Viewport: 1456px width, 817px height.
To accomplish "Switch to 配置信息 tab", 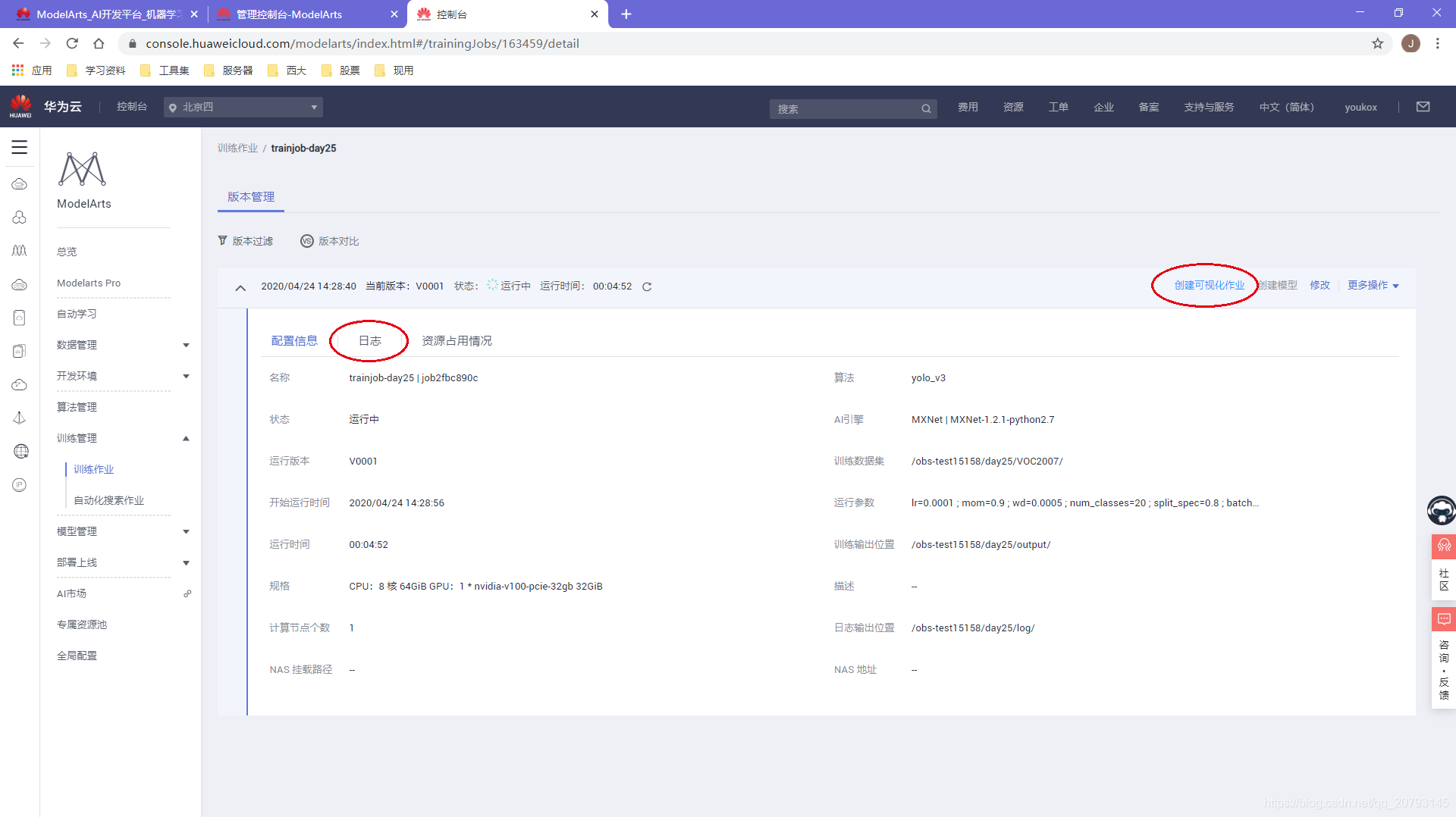I will point(294,340).
